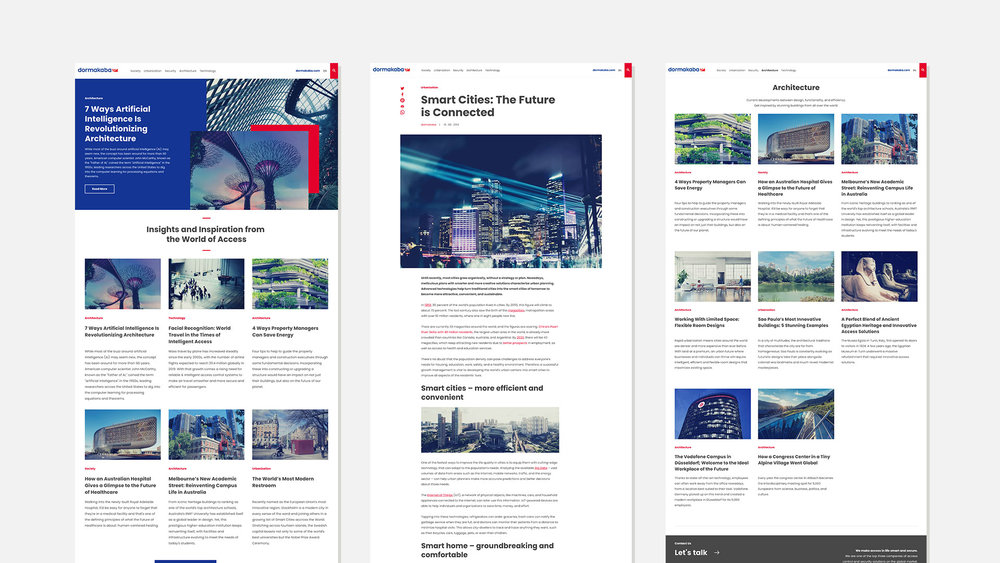Select Technology on the Architecture category page nav
The height and width of the screenshot is (563, 1000).
click(x=789, y=70)
